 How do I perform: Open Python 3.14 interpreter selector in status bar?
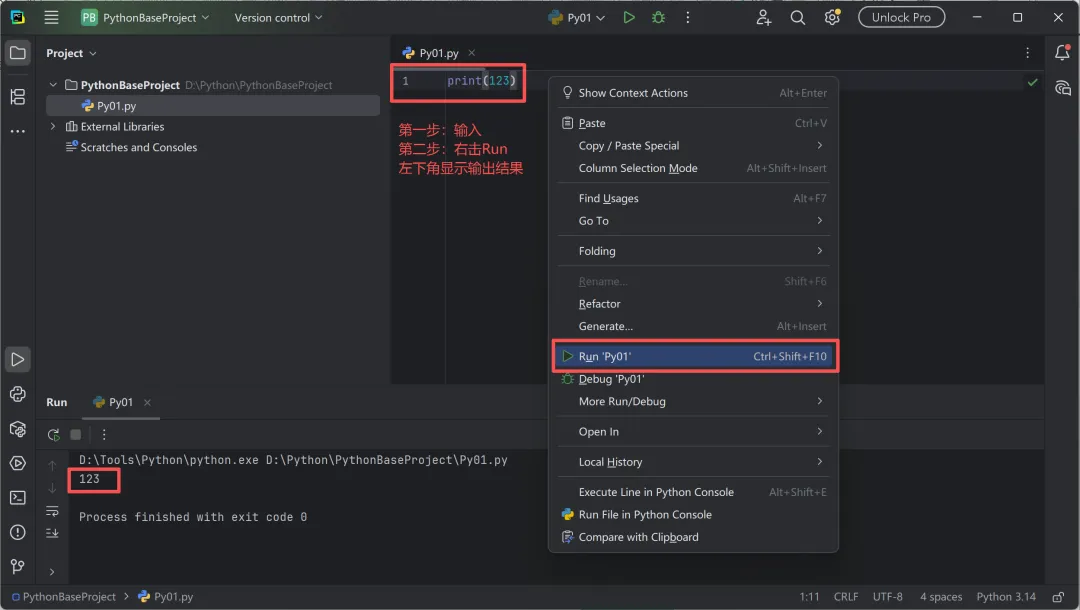(x=1006, y=597)
